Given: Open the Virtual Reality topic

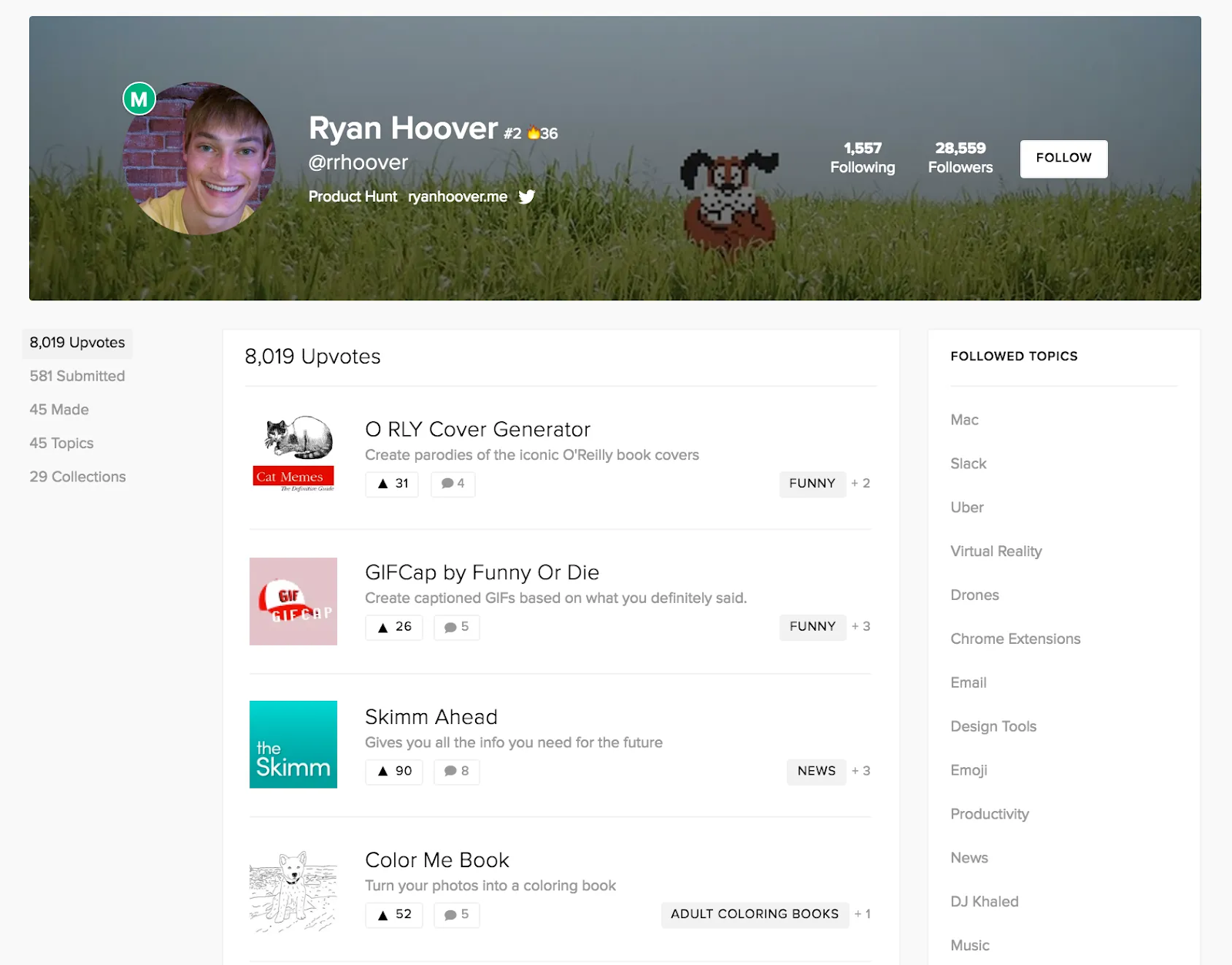Looking at the screenshot, I should click(x=996, y=551).
